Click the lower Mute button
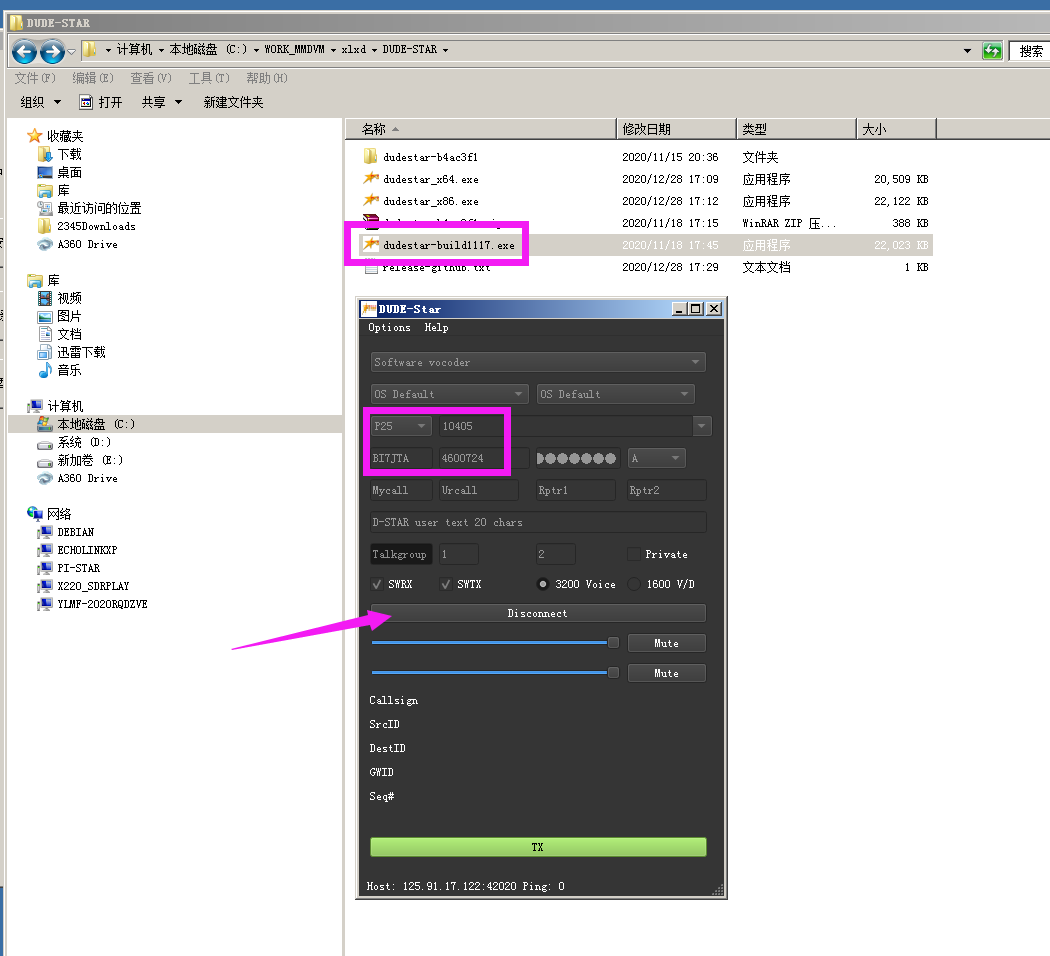 [x=666, y=673]
